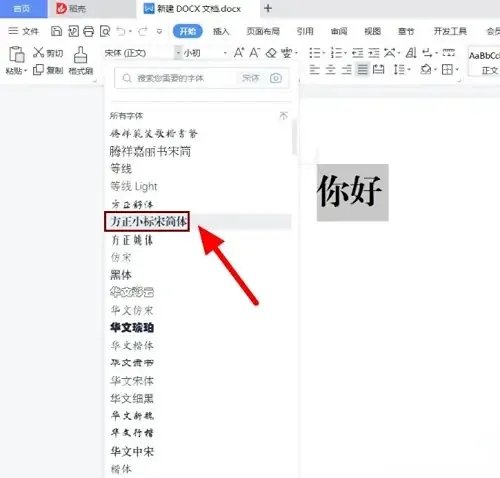The width and height of the screenshot is (500, 478).
Task: Click the font list vertical scrollbar
Action: tap(294, 137)
